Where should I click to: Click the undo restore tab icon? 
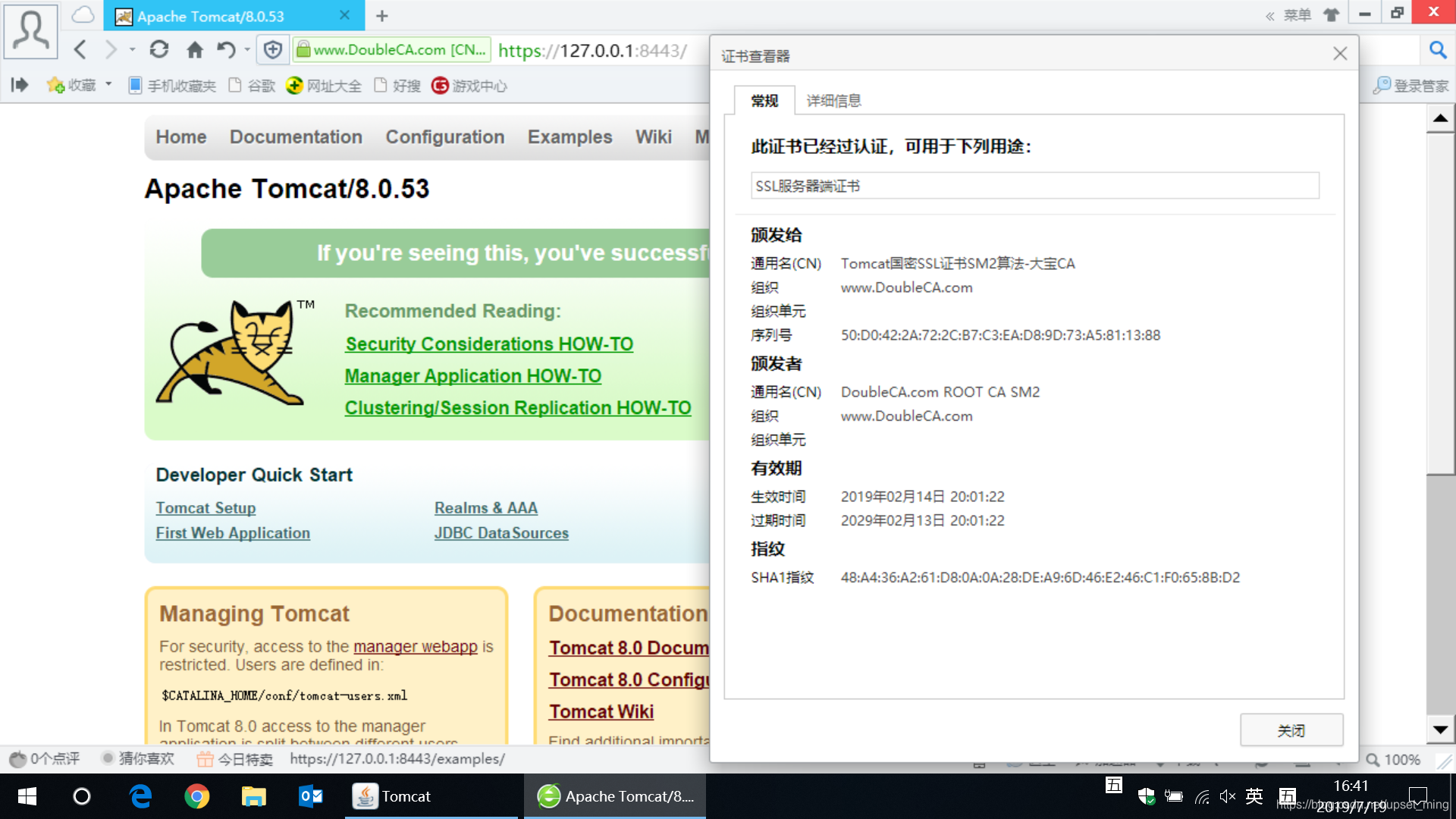tap(226, 50)
